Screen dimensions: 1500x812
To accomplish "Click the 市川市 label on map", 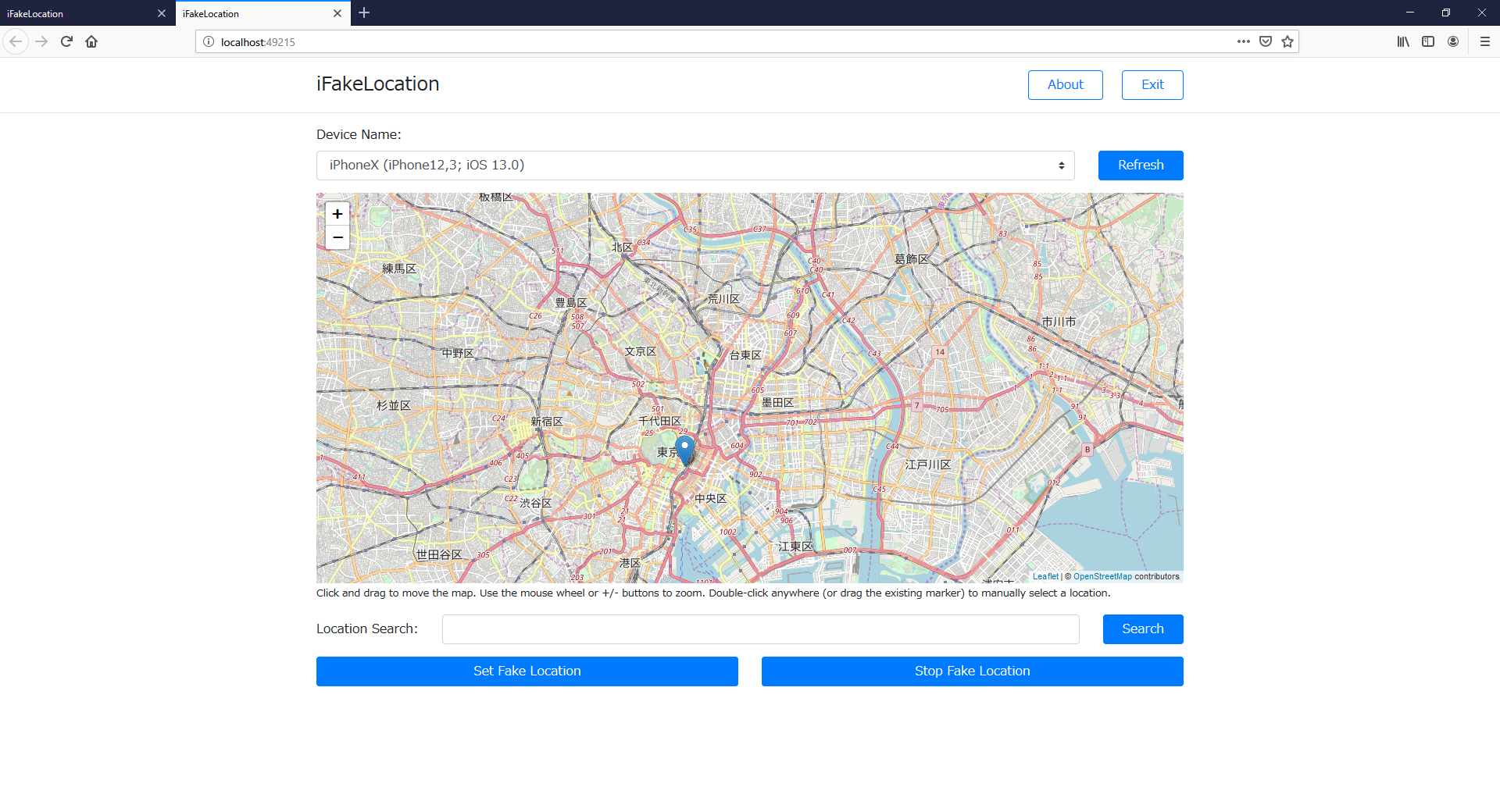I will tap(1059, 322).
